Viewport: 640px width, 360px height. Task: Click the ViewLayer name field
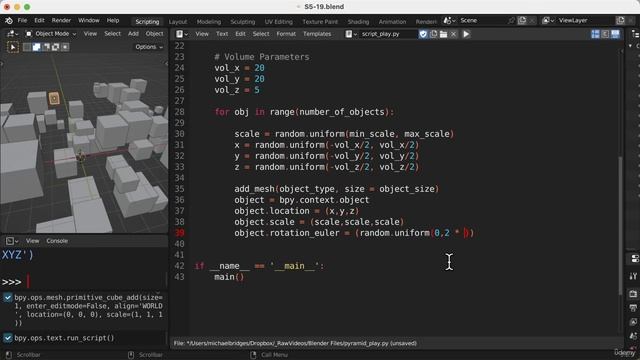[x=585, y=20]
